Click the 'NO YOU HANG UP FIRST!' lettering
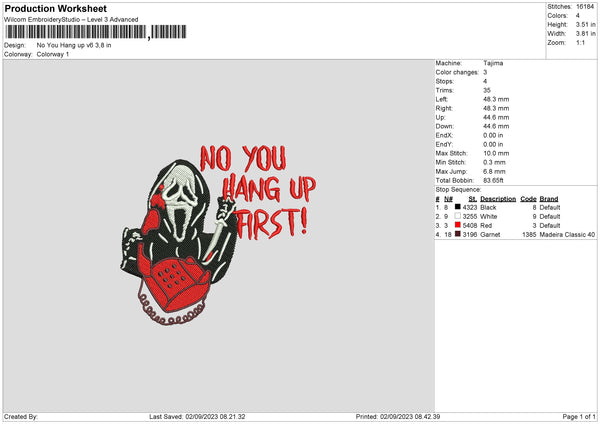This screenshot has width=600, height=424. click(258, 192)
